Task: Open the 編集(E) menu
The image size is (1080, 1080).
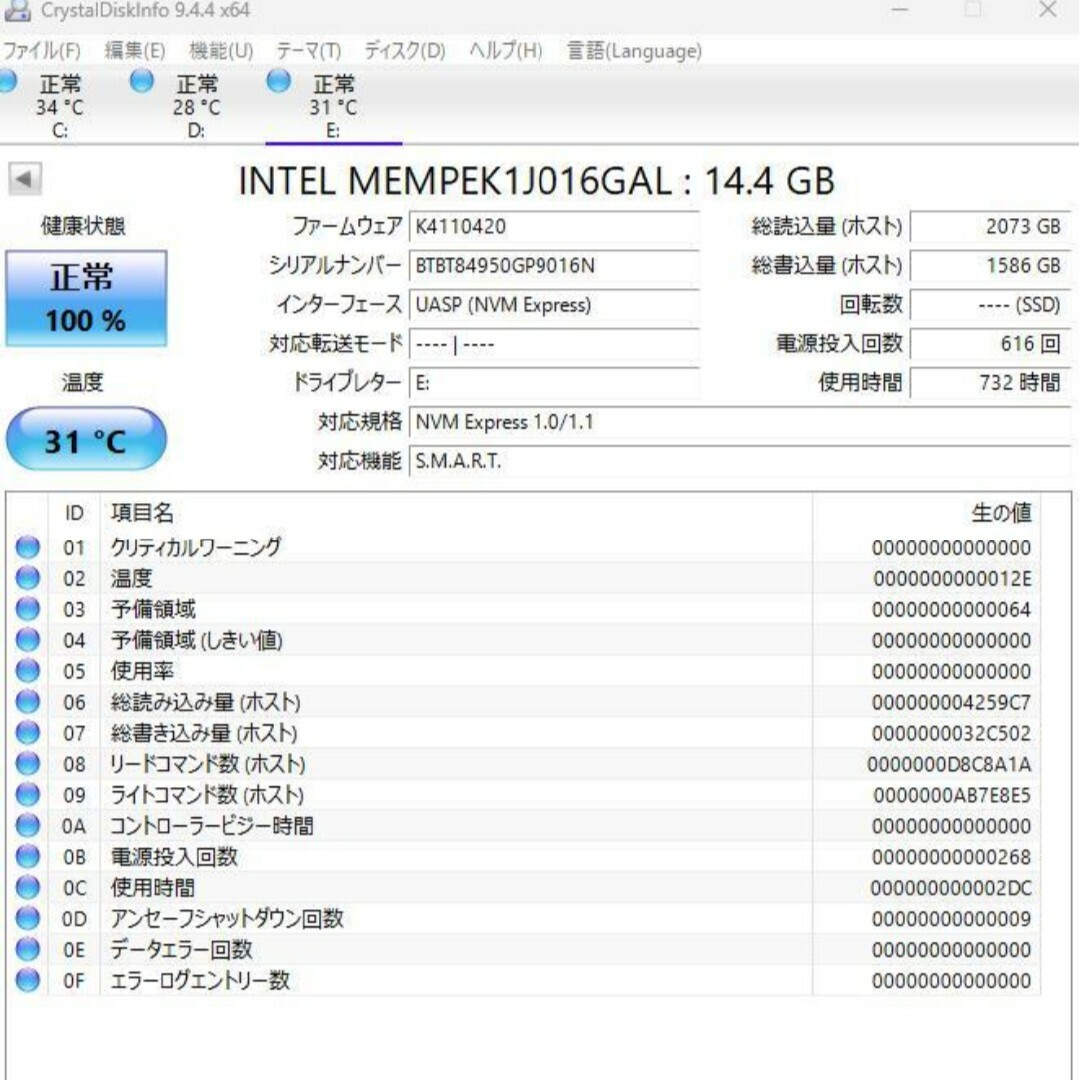Action: 135,51
